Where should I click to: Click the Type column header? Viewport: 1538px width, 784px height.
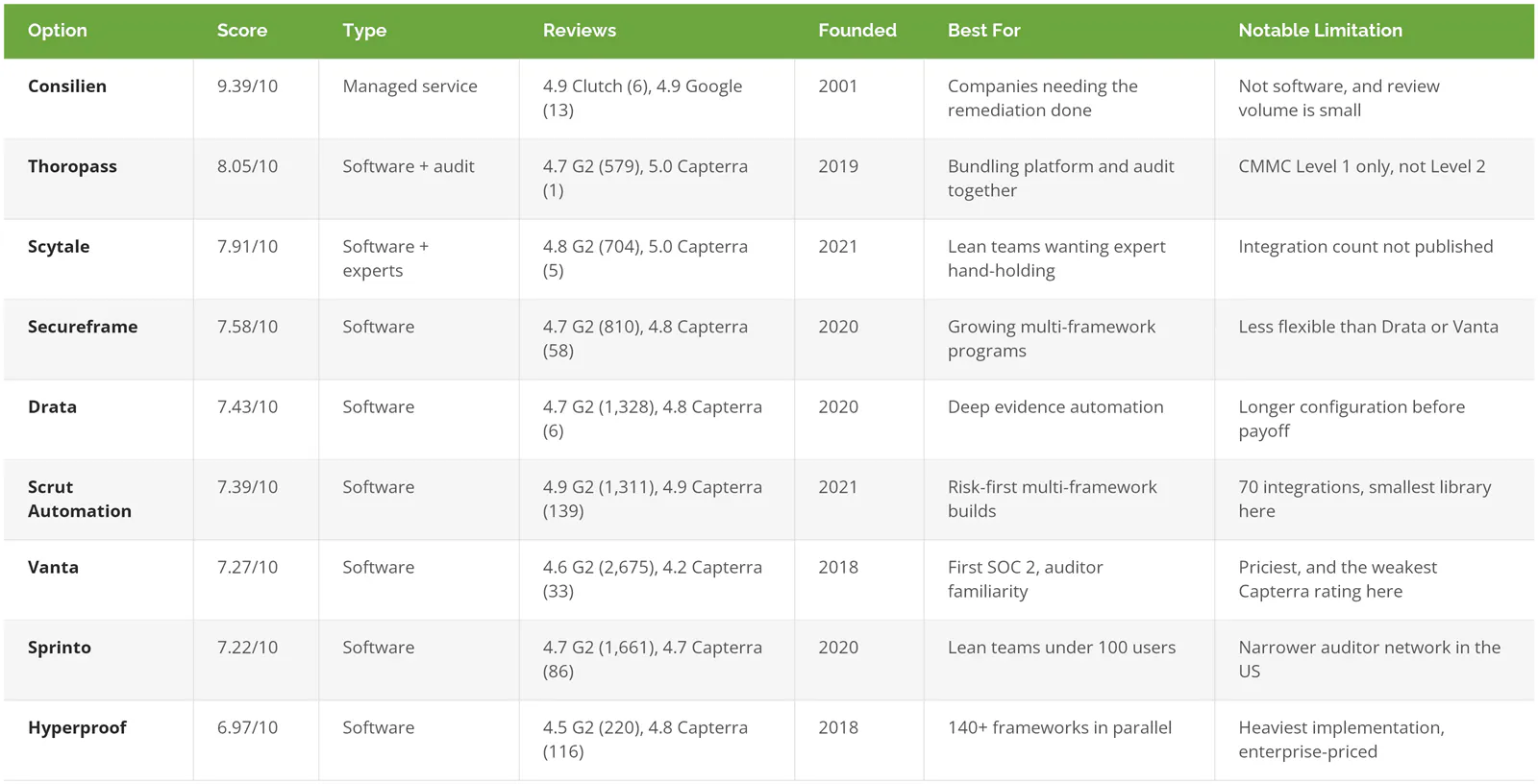point(364,31)
